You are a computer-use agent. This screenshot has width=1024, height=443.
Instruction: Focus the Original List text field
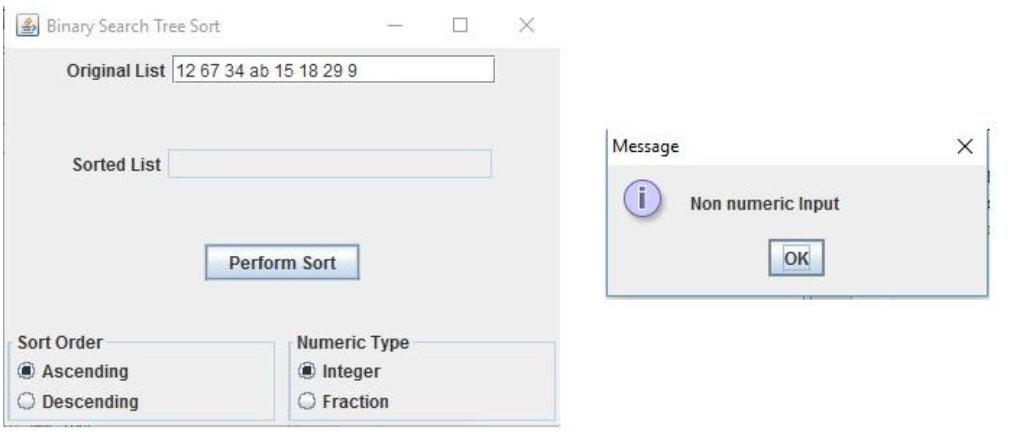(333, 69)
